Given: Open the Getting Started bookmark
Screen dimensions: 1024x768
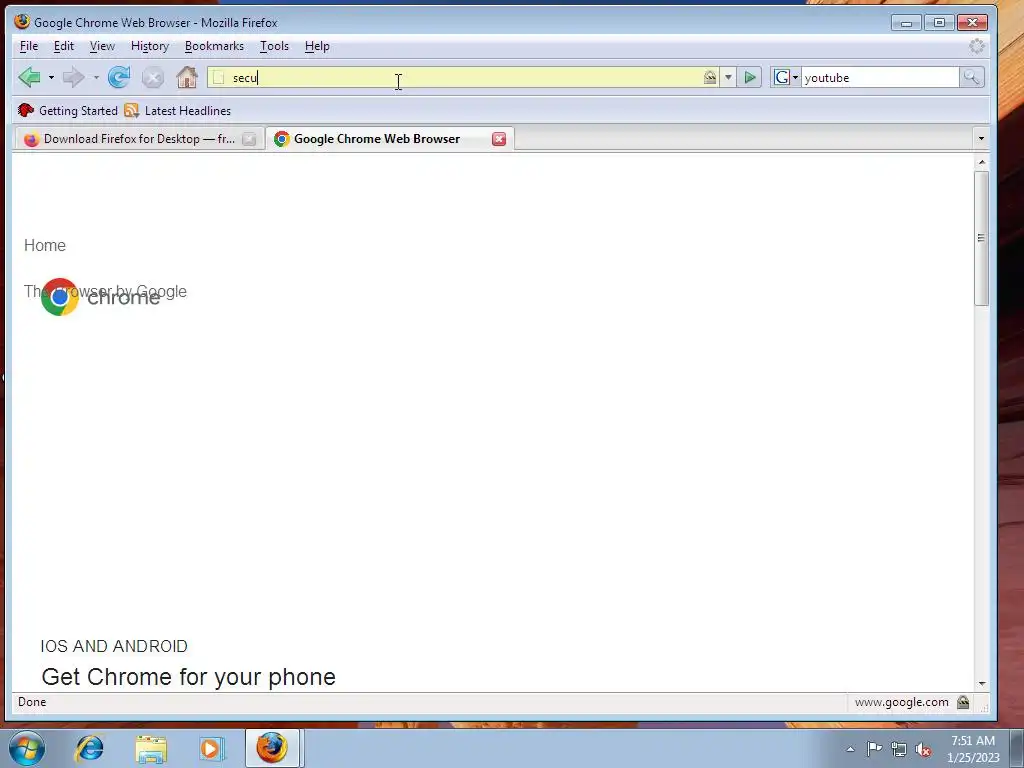Looking at the screenshot, I should pos(68,110).
